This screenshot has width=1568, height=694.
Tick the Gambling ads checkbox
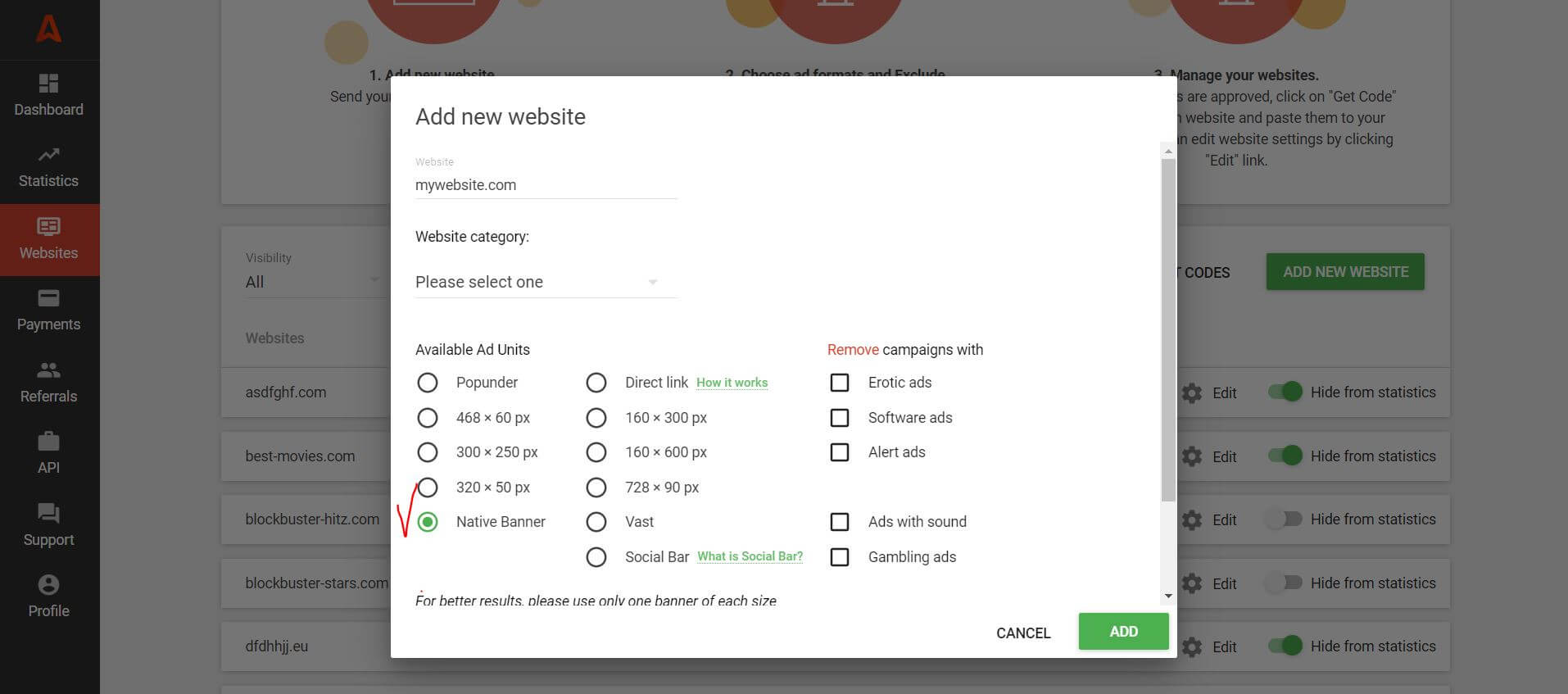coord(840,557)
